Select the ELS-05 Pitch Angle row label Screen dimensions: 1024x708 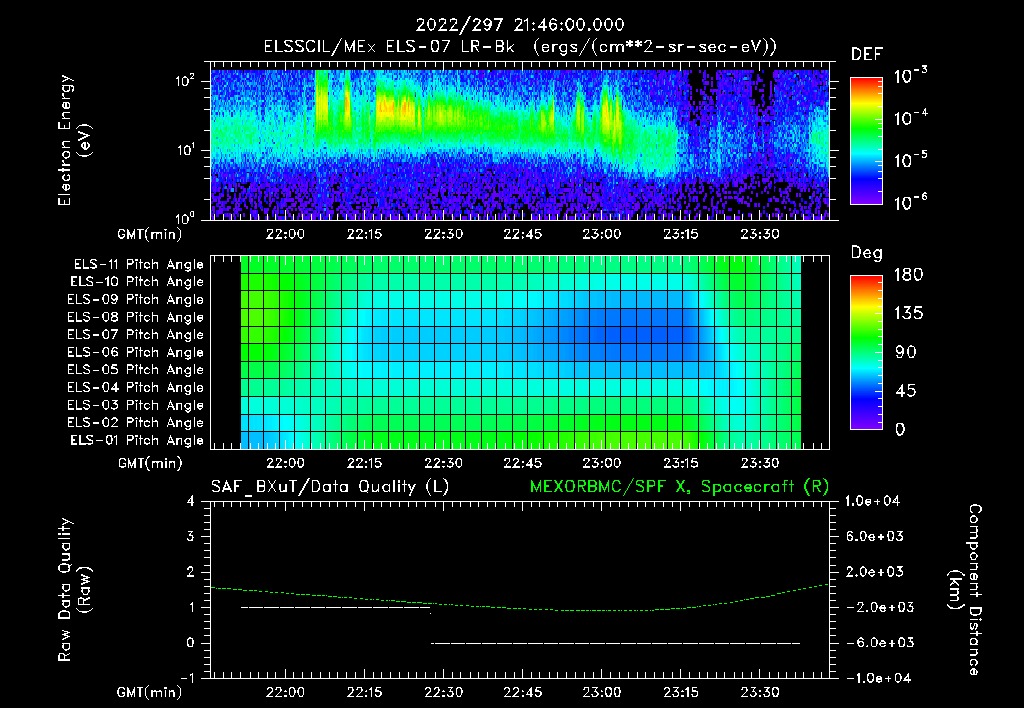click(x=136, y=370)
